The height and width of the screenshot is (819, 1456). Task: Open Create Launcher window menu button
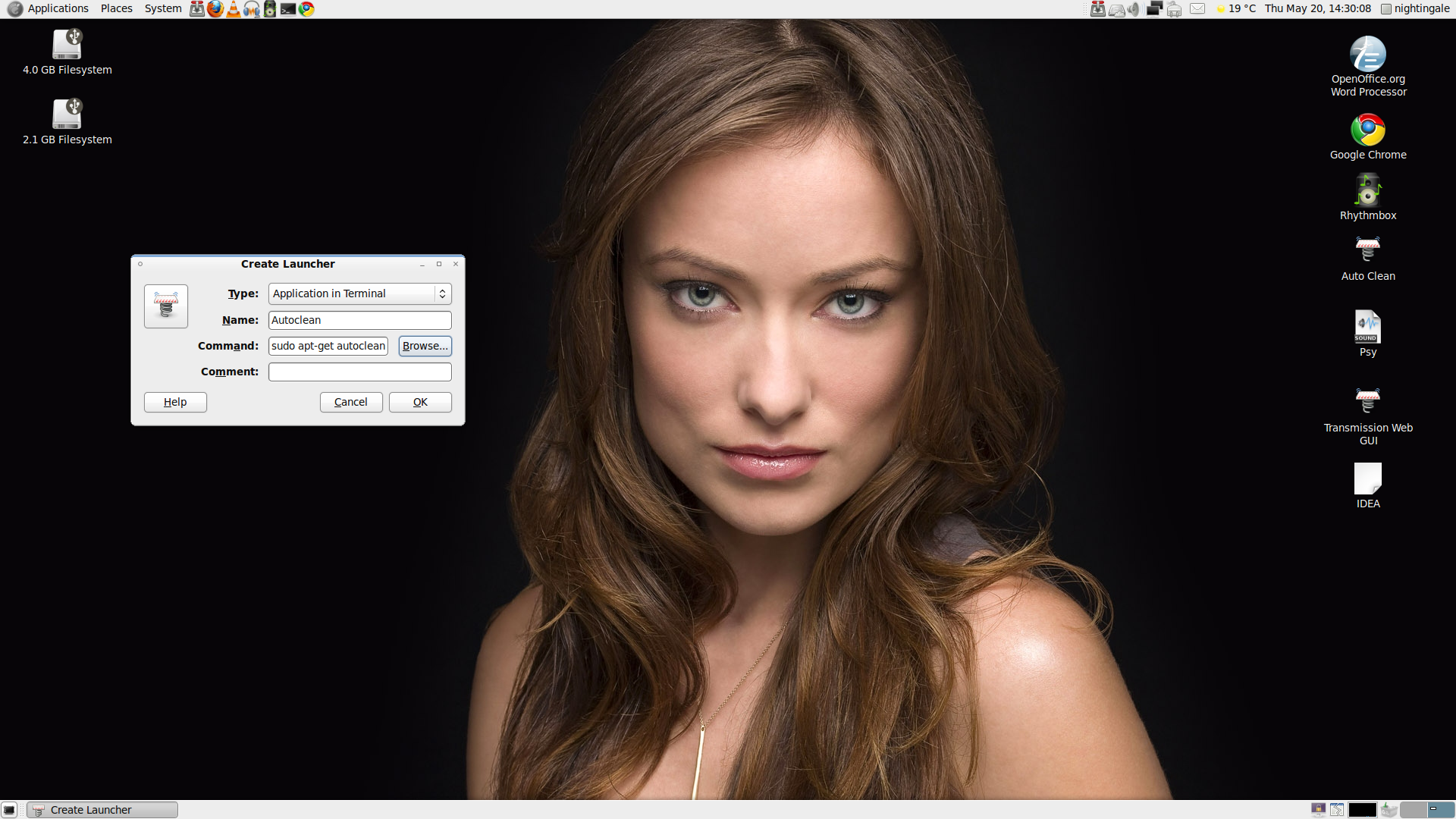point(140,264)
